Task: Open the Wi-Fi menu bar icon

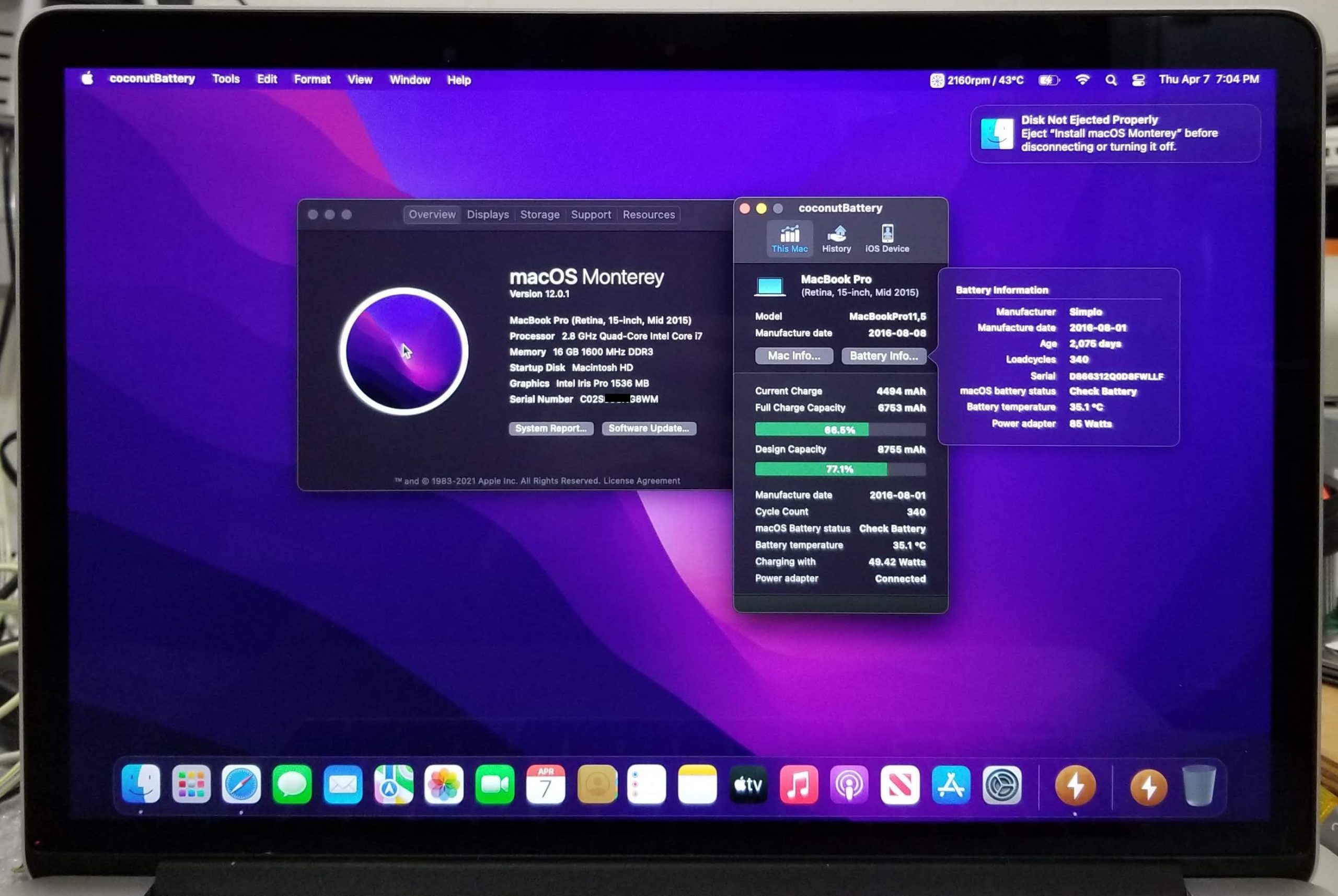Action: (x=1082, y=80)
